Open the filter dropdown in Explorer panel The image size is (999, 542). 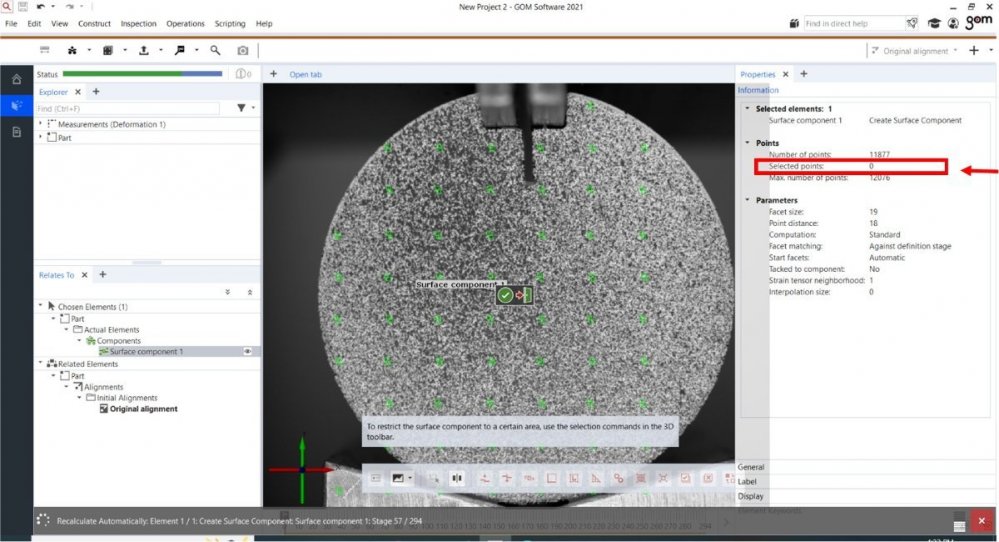point(241,108)
